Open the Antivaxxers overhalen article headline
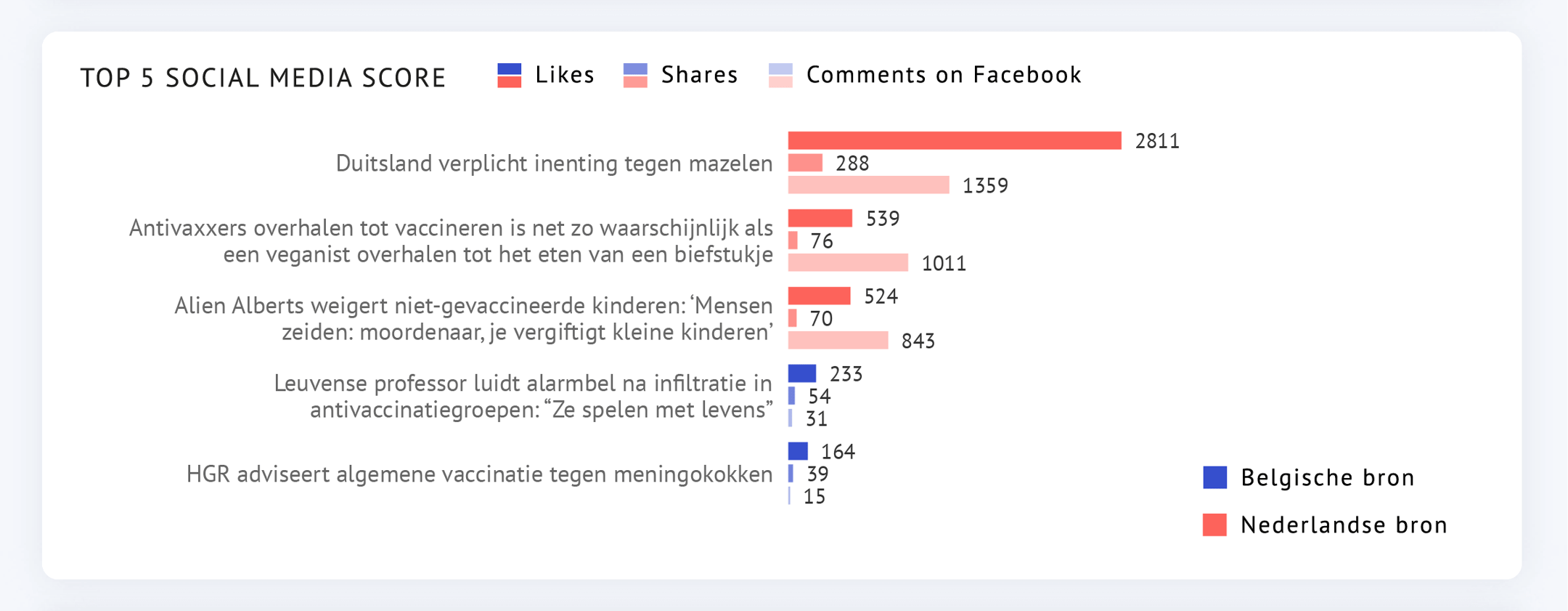1568x611 pixels. coord(451,241)
